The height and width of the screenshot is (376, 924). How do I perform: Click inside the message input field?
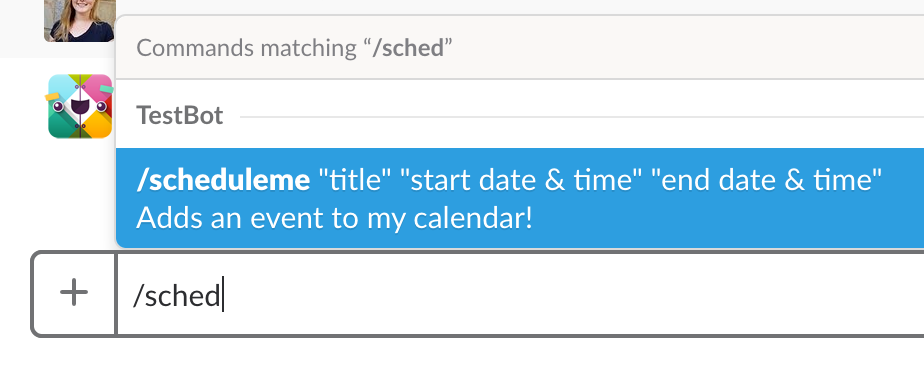(520, 294)
